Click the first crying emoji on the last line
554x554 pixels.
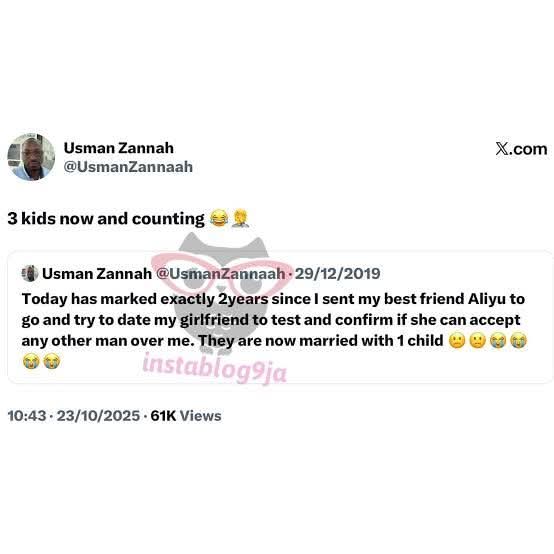click(x=31, y=361)
